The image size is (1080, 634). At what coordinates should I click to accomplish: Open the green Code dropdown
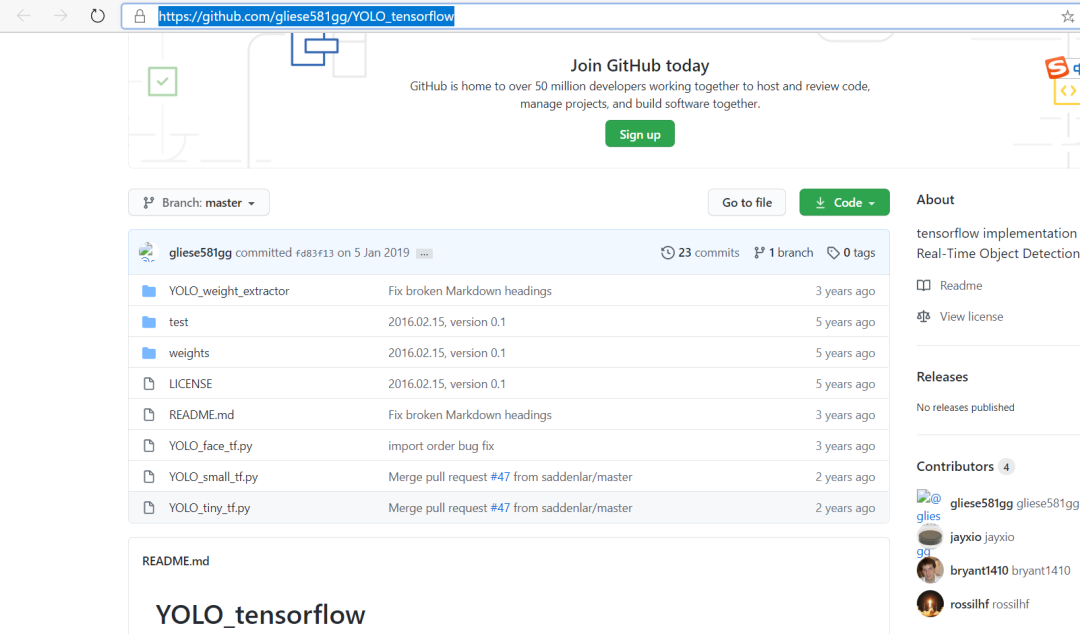click(x=844, y=203)
